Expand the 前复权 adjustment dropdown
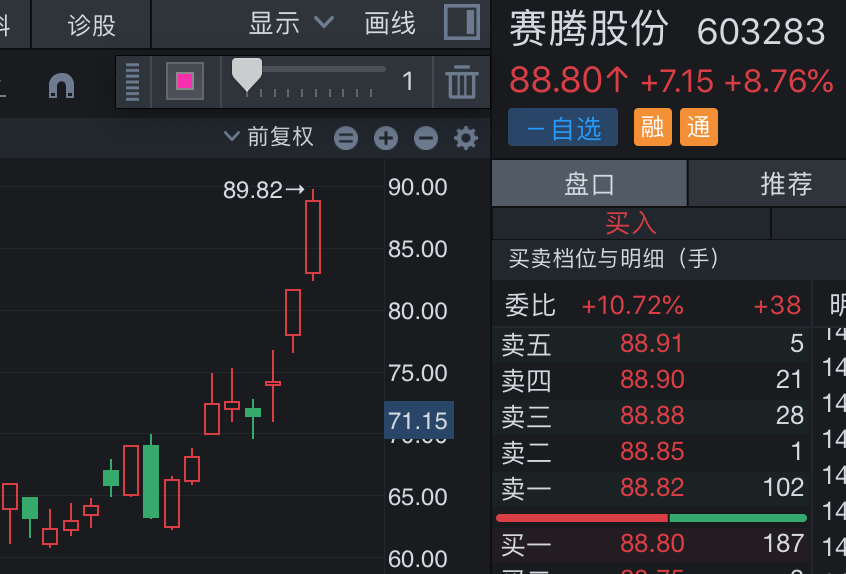846x574 pixels. click(x=269, y=137)
